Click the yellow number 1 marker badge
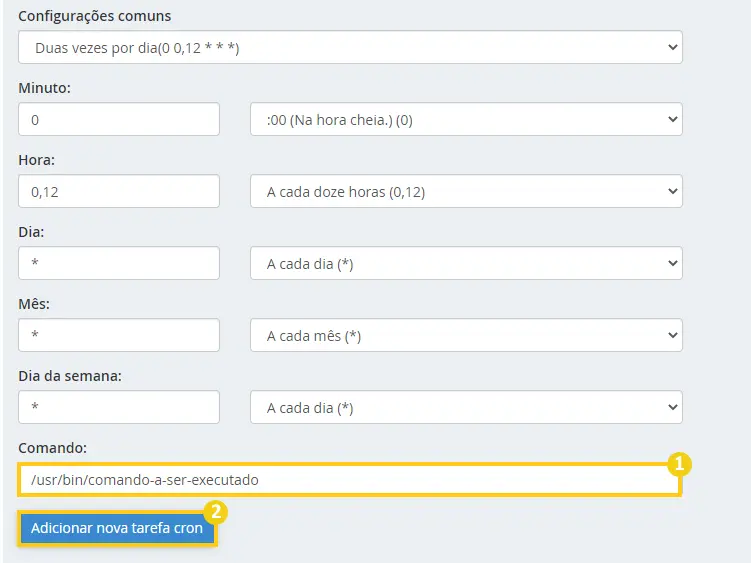Image resolution: width=751 pixels, height=563 pixels. [x=679, y=464]
